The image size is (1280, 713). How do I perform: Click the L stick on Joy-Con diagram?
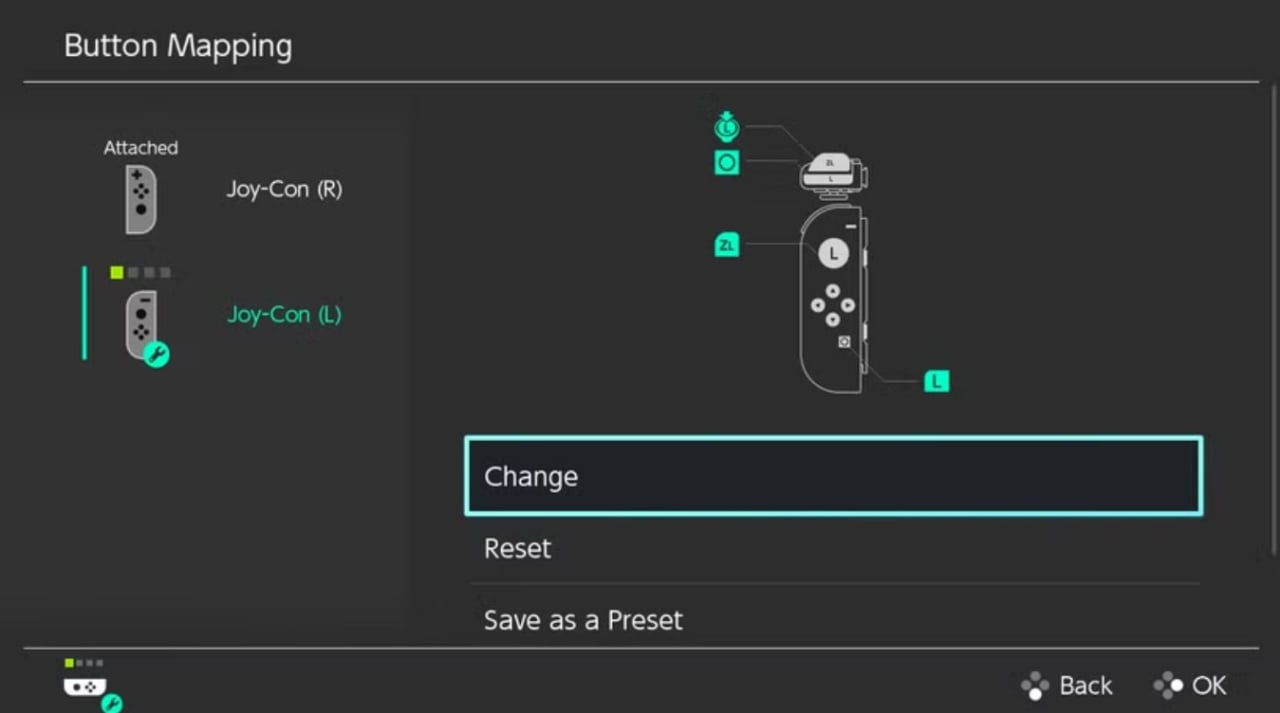pyautogui.click(x=833, y=254)
